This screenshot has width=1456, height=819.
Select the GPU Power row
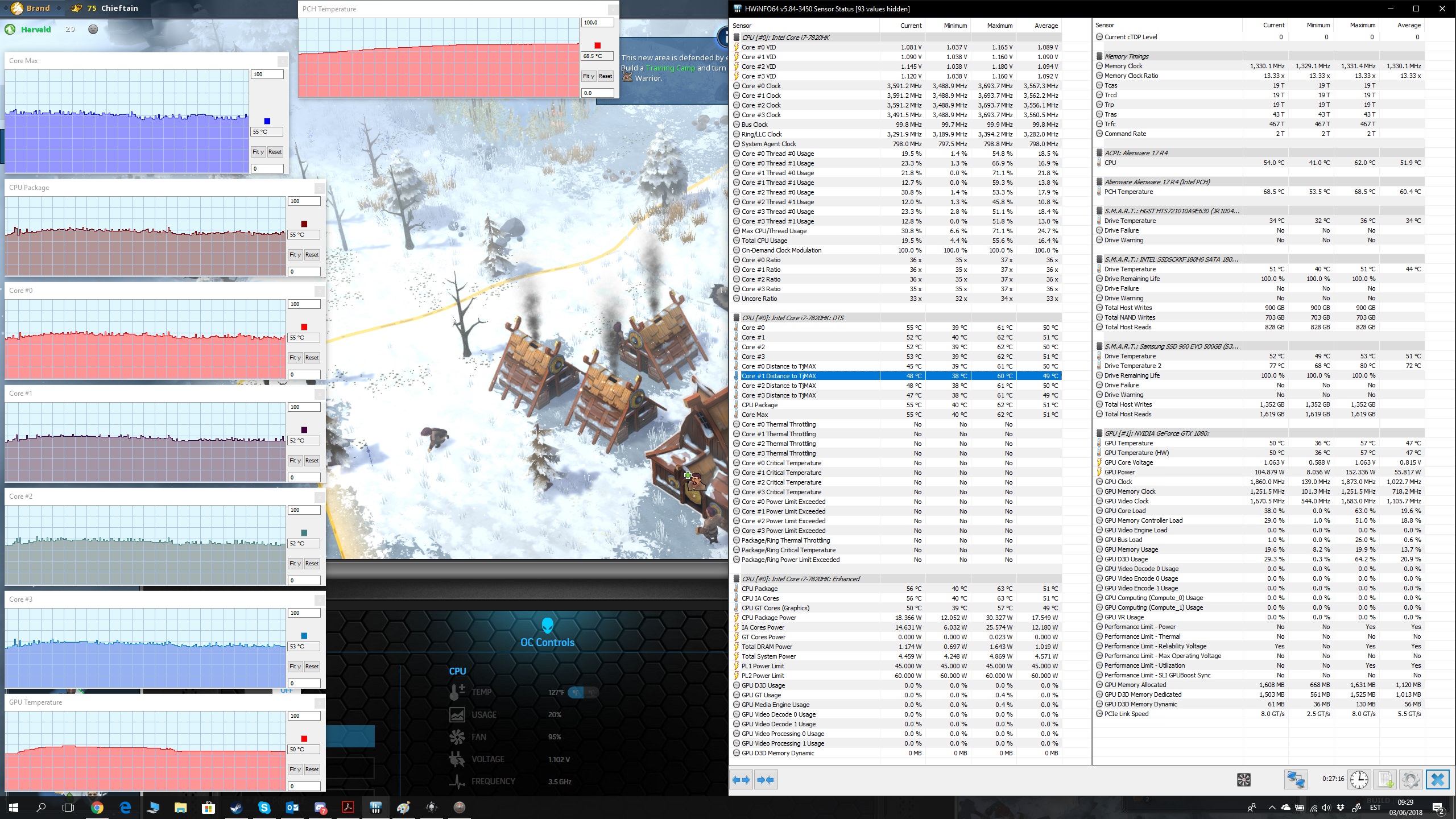(1260, 472)
